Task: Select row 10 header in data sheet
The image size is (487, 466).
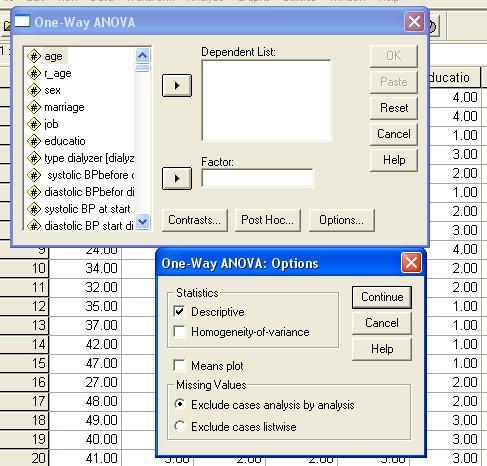Action: click(x=24, y=268)
